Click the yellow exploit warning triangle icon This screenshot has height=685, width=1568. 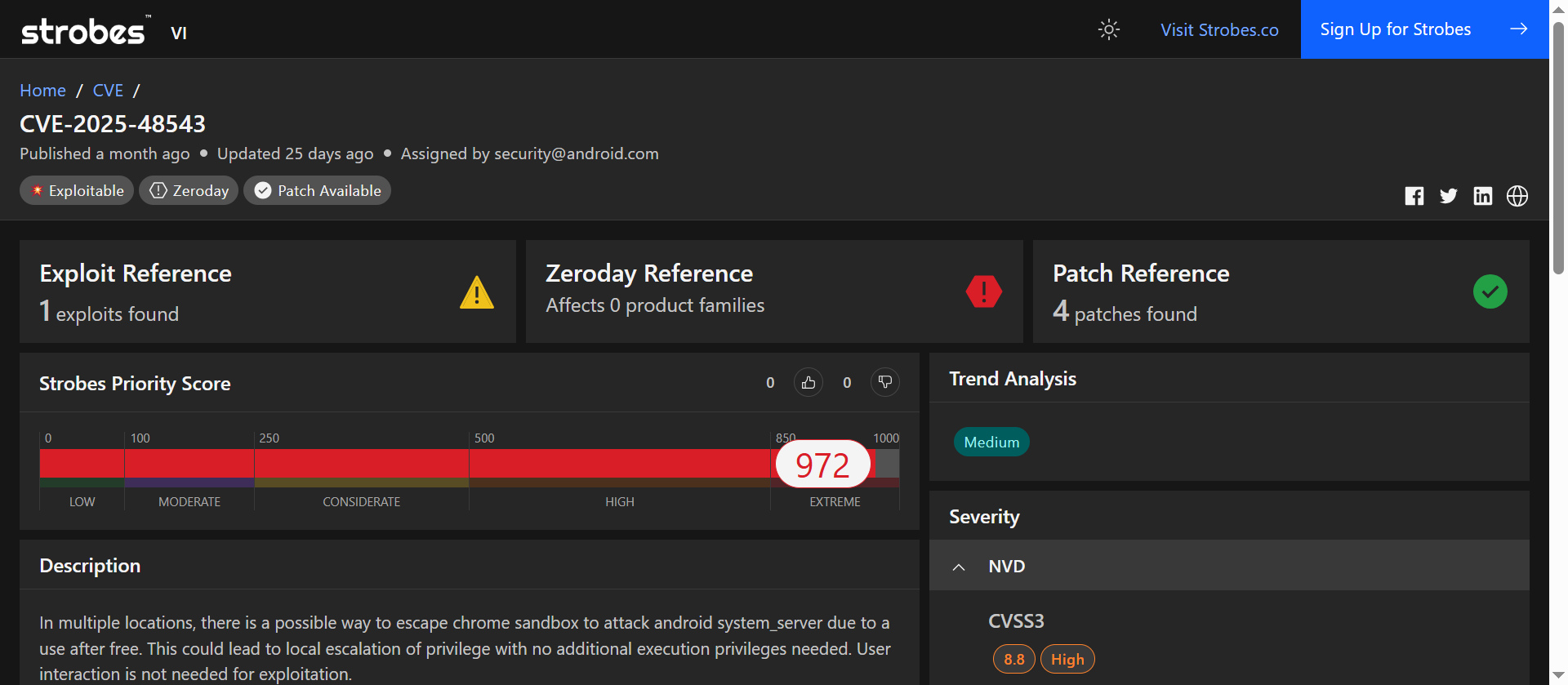tap(477, 292)
